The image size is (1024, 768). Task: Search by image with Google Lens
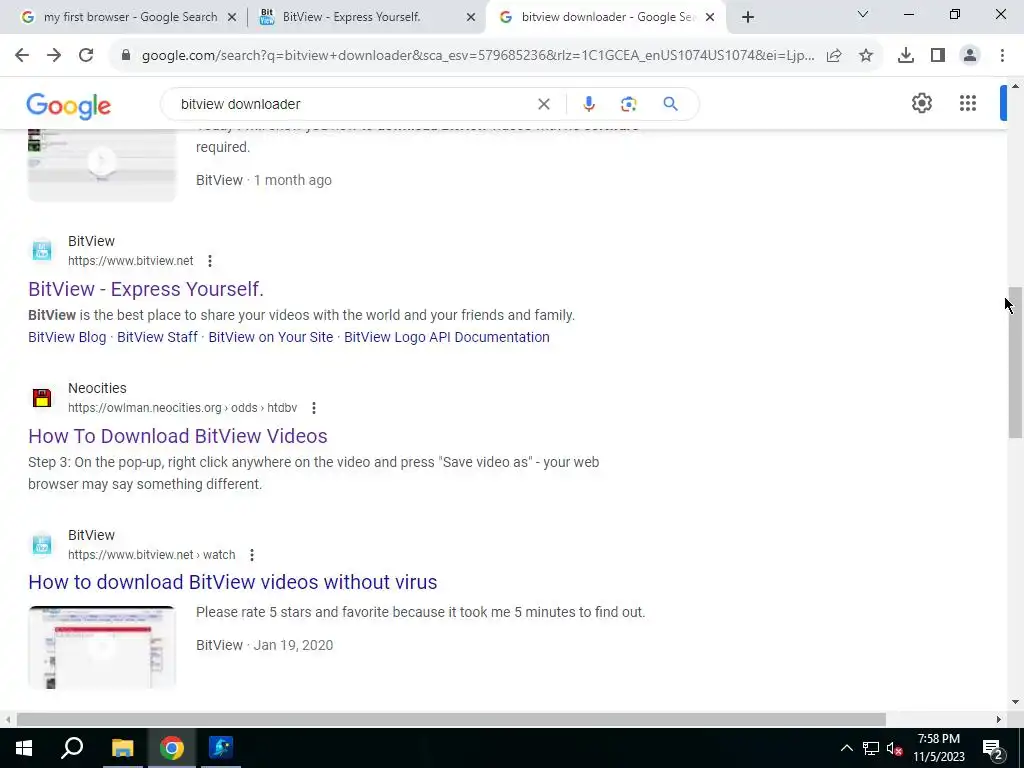point(628,104)
